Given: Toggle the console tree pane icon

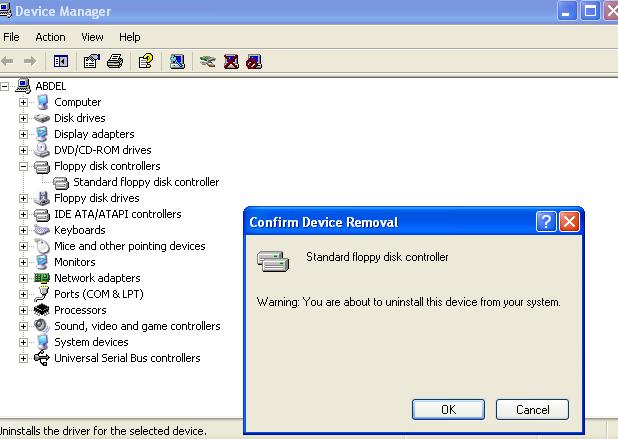Looking at the screenshot, I should coord(61,61).
